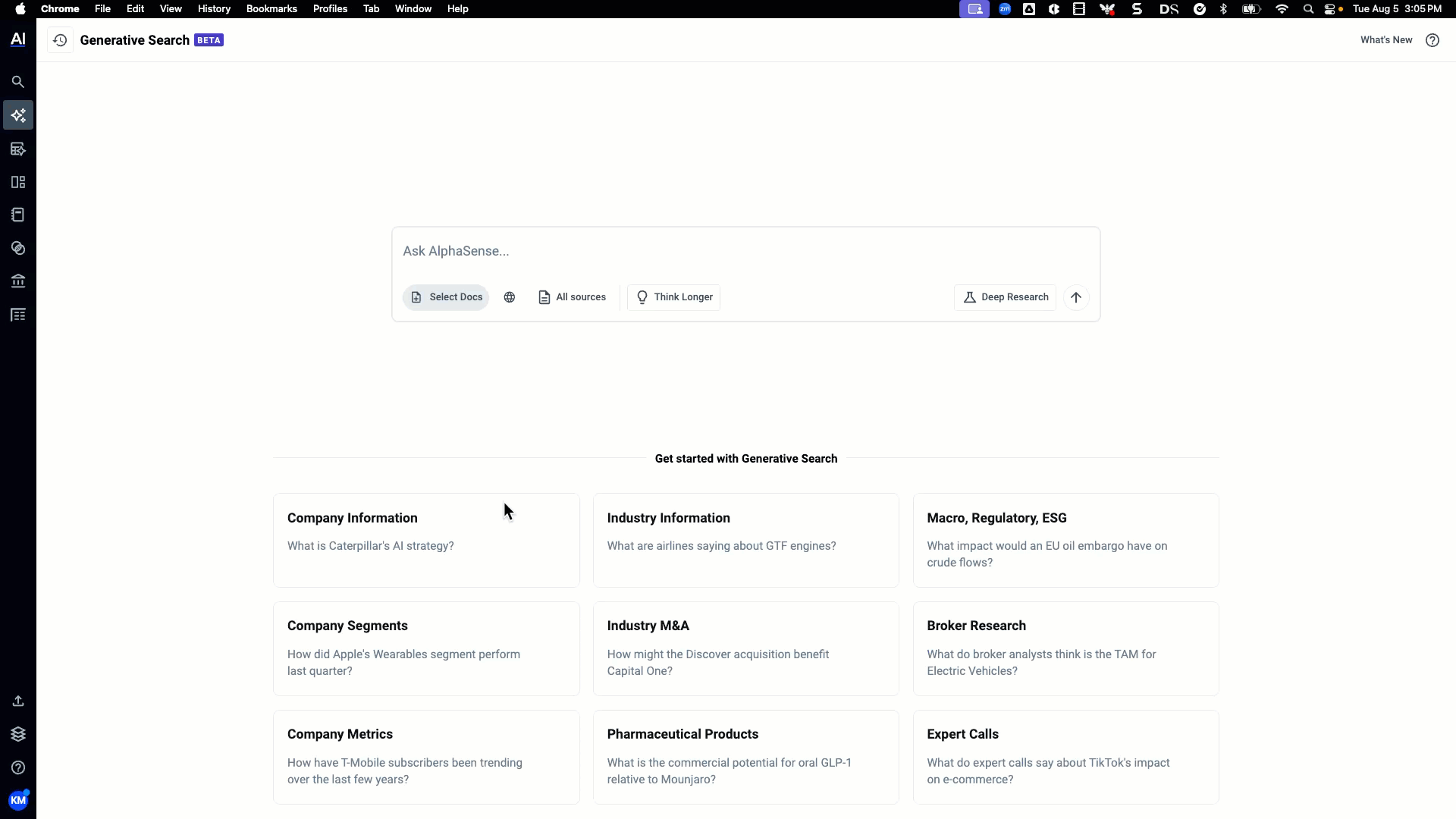
Task: Open the All sources dropdown
Action: click(572, 297)
